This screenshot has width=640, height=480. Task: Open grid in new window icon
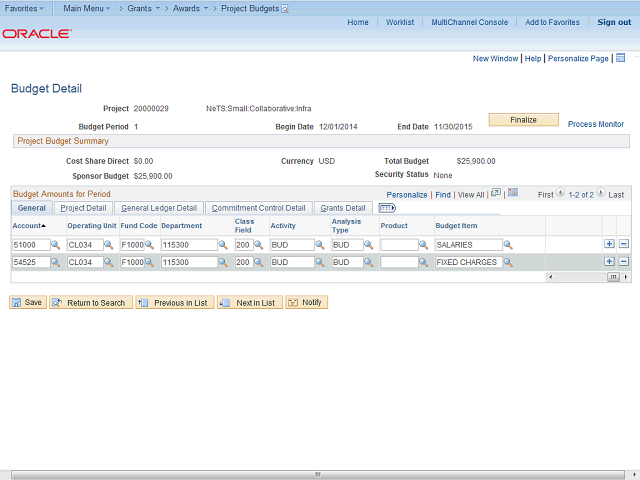(496, 193)
